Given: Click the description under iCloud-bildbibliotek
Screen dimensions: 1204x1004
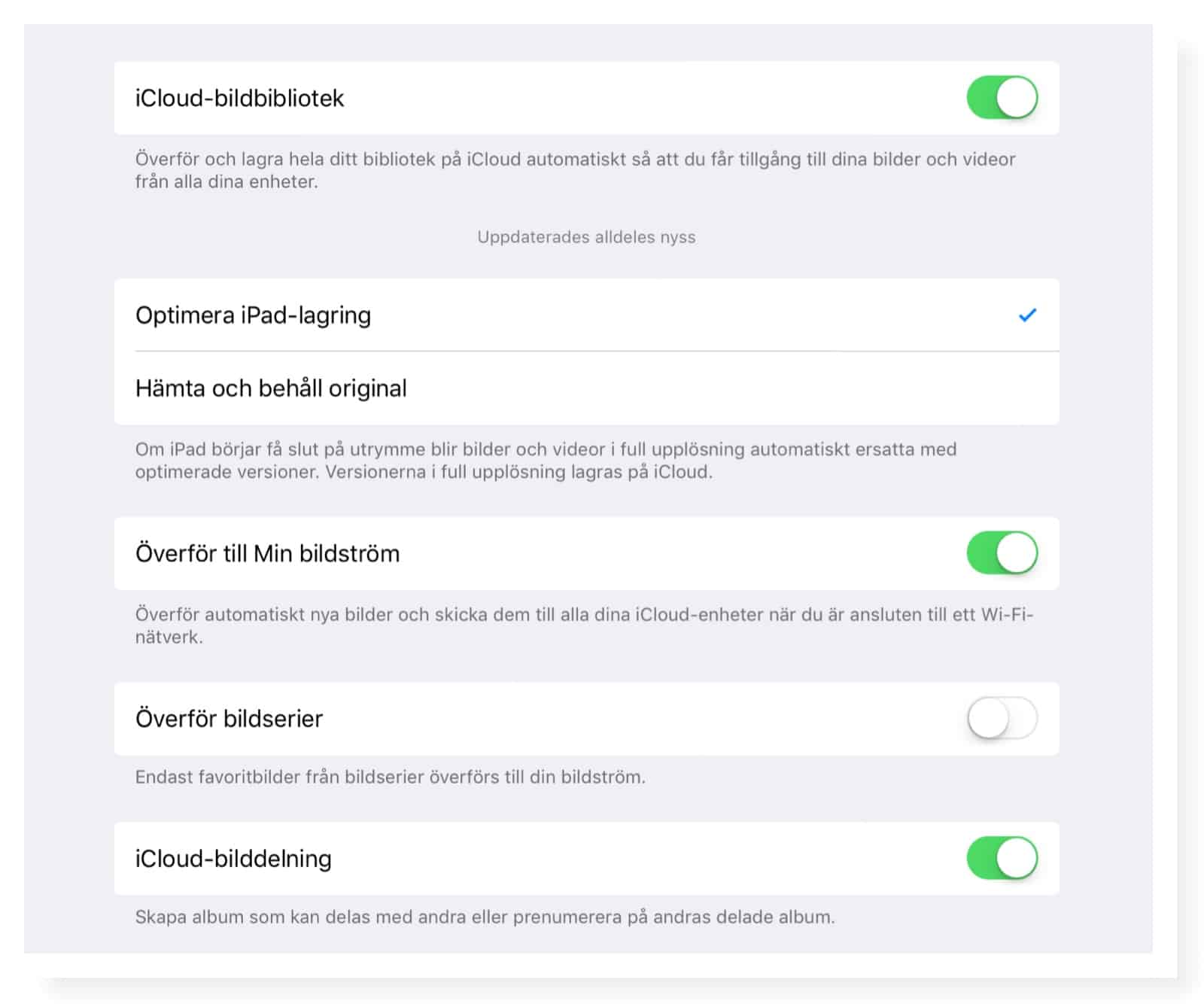Looking at the screenshot, I should (575, 170).
